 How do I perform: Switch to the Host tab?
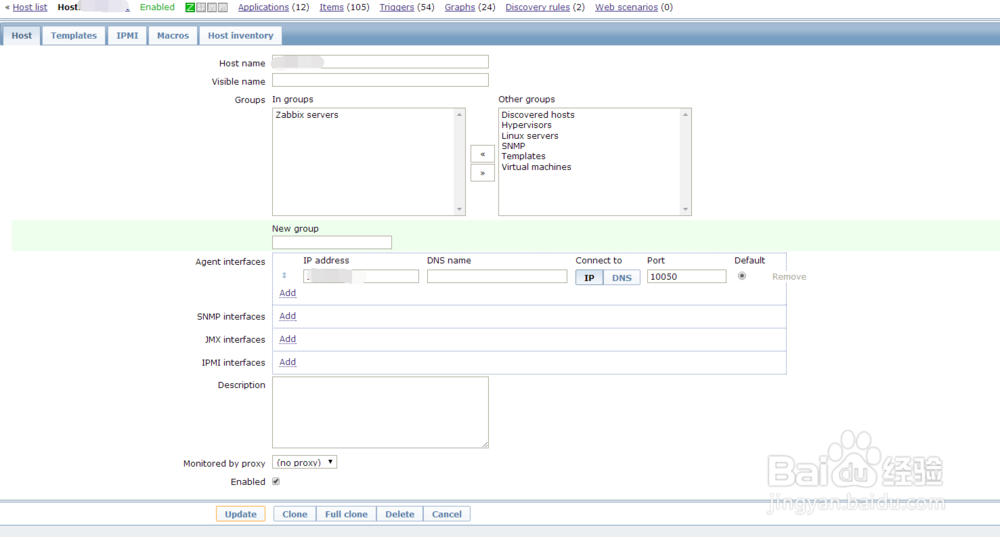point(22,36)
